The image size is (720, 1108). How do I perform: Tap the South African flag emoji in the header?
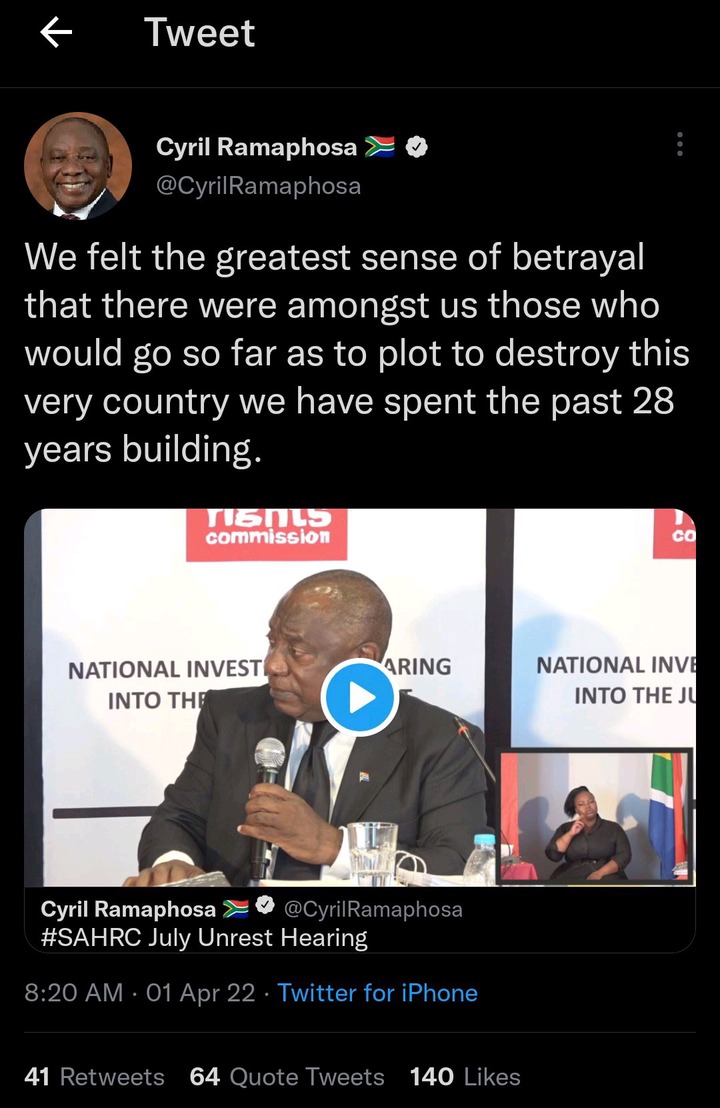(380, 147)
